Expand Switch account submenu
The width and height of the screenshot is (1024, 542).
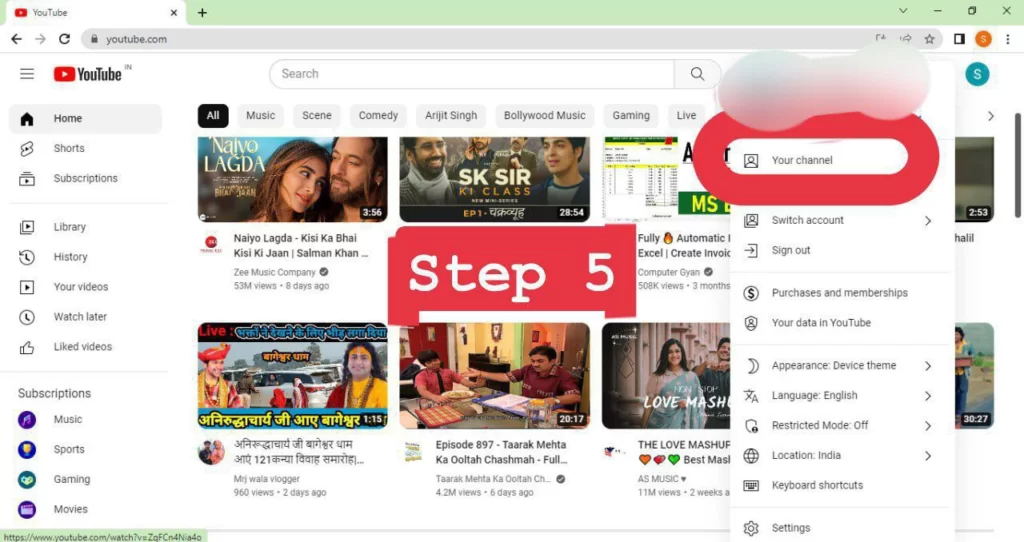(840, 221)
